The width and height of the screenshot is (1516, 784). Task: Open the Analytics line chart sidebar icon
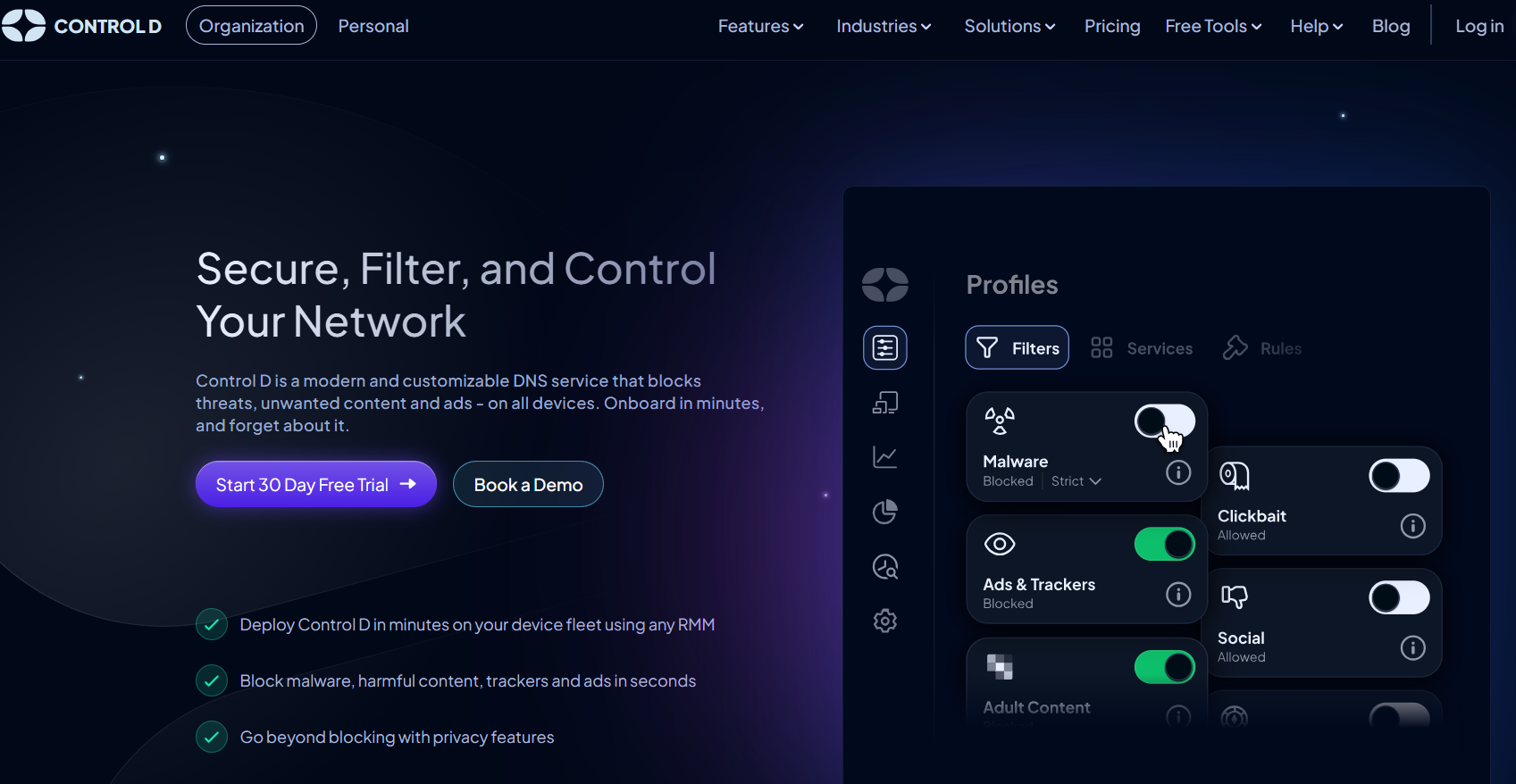[x=885, y=457]
